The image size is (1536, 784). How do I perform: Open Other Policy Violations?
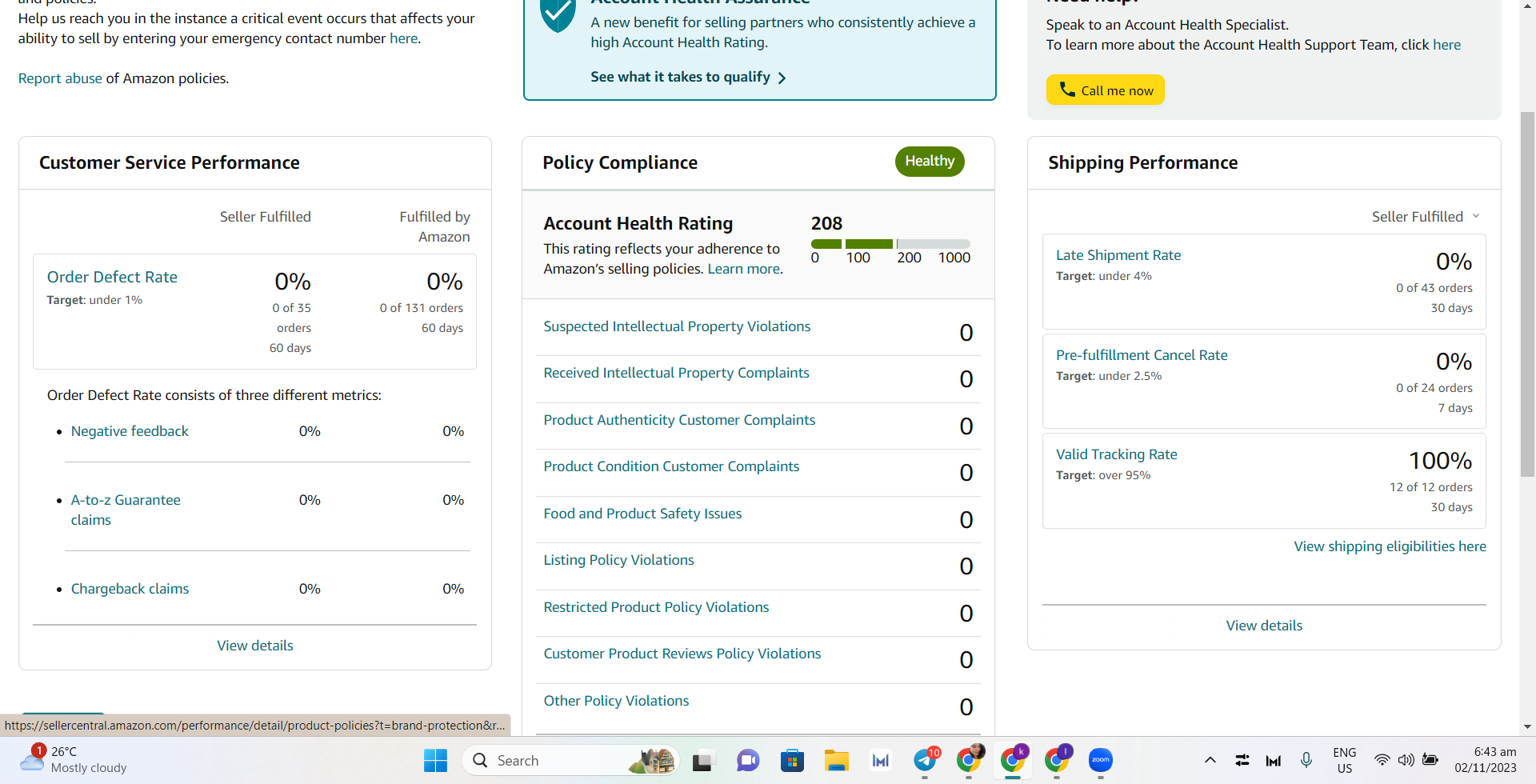coord(616,701)
